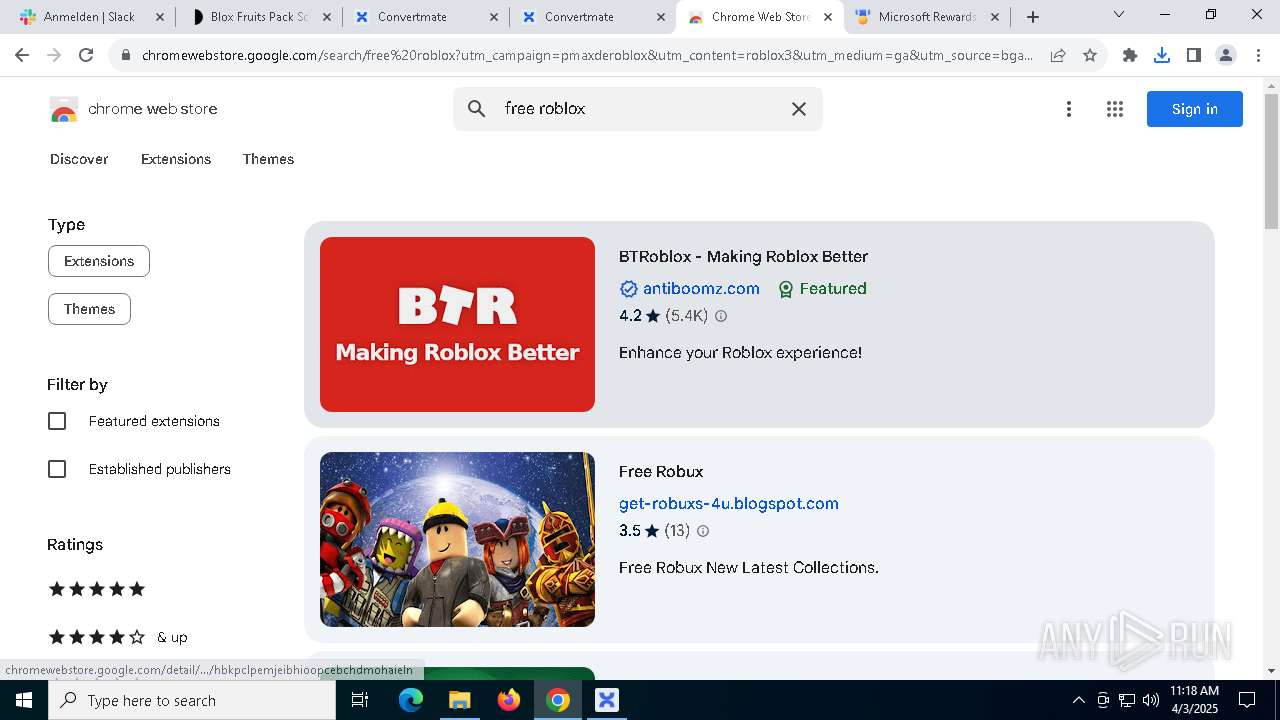
Task: Click the taskbar clock showing 11:18 AM
Action: [x=1194, y=700]
